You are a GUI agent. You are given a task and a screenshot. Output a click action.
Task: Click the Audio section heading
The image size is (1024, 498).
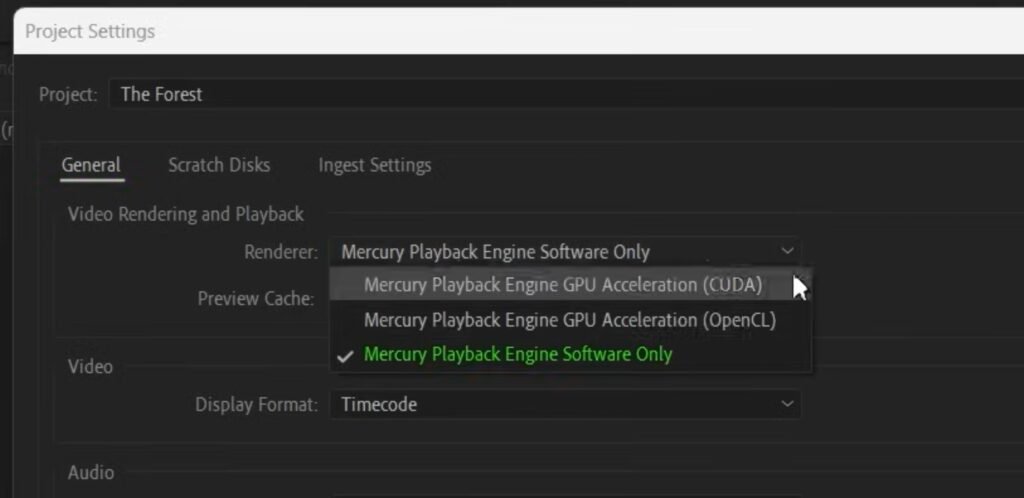coord(91,472)
